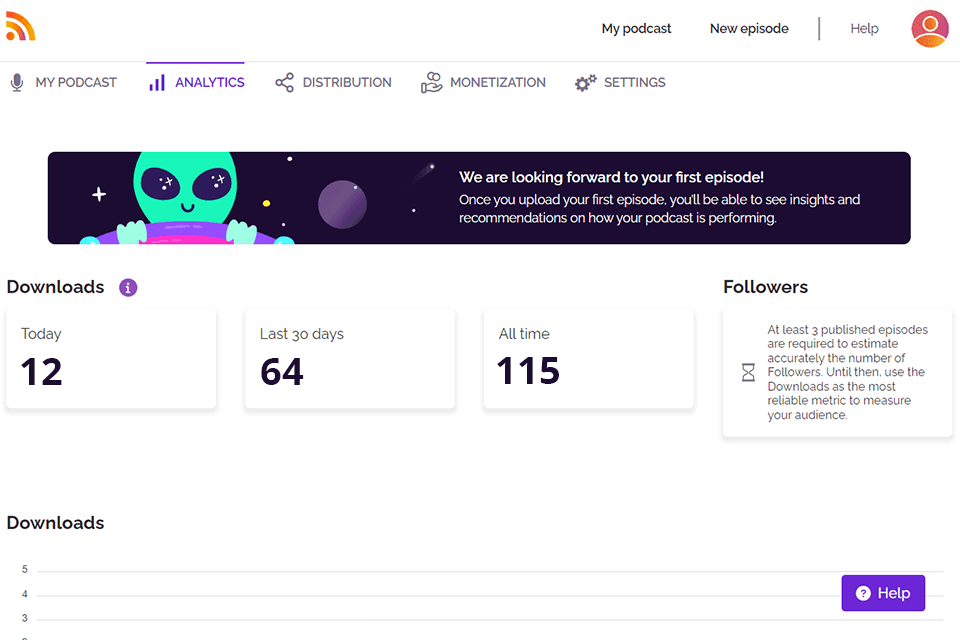This screenshot has height=640, width=960.
Task: Click the microphone icon beside My Podcast
Action: (x=17, y=82)
